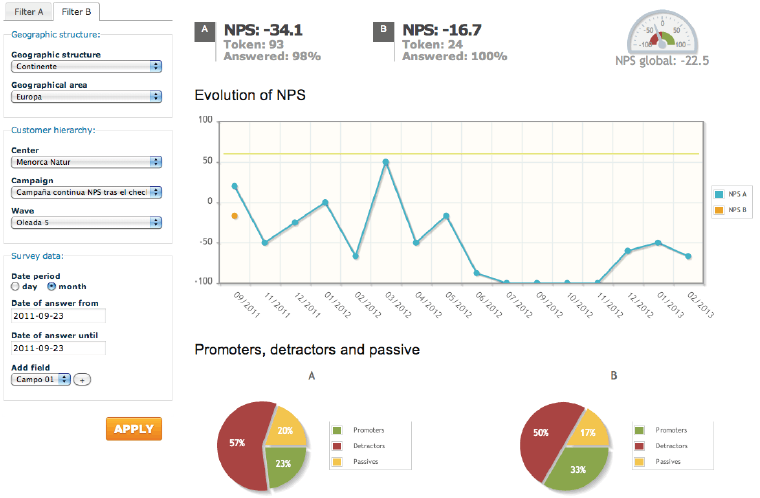Screen dimensions: 760x498
Task: Click the NPS A blue legend swatch
Action: tap(719, 194)
